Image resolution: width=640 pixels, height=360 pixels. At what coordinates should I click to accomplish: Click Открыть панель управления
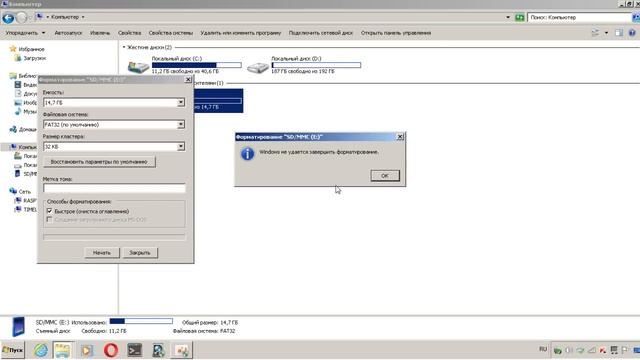396,33
